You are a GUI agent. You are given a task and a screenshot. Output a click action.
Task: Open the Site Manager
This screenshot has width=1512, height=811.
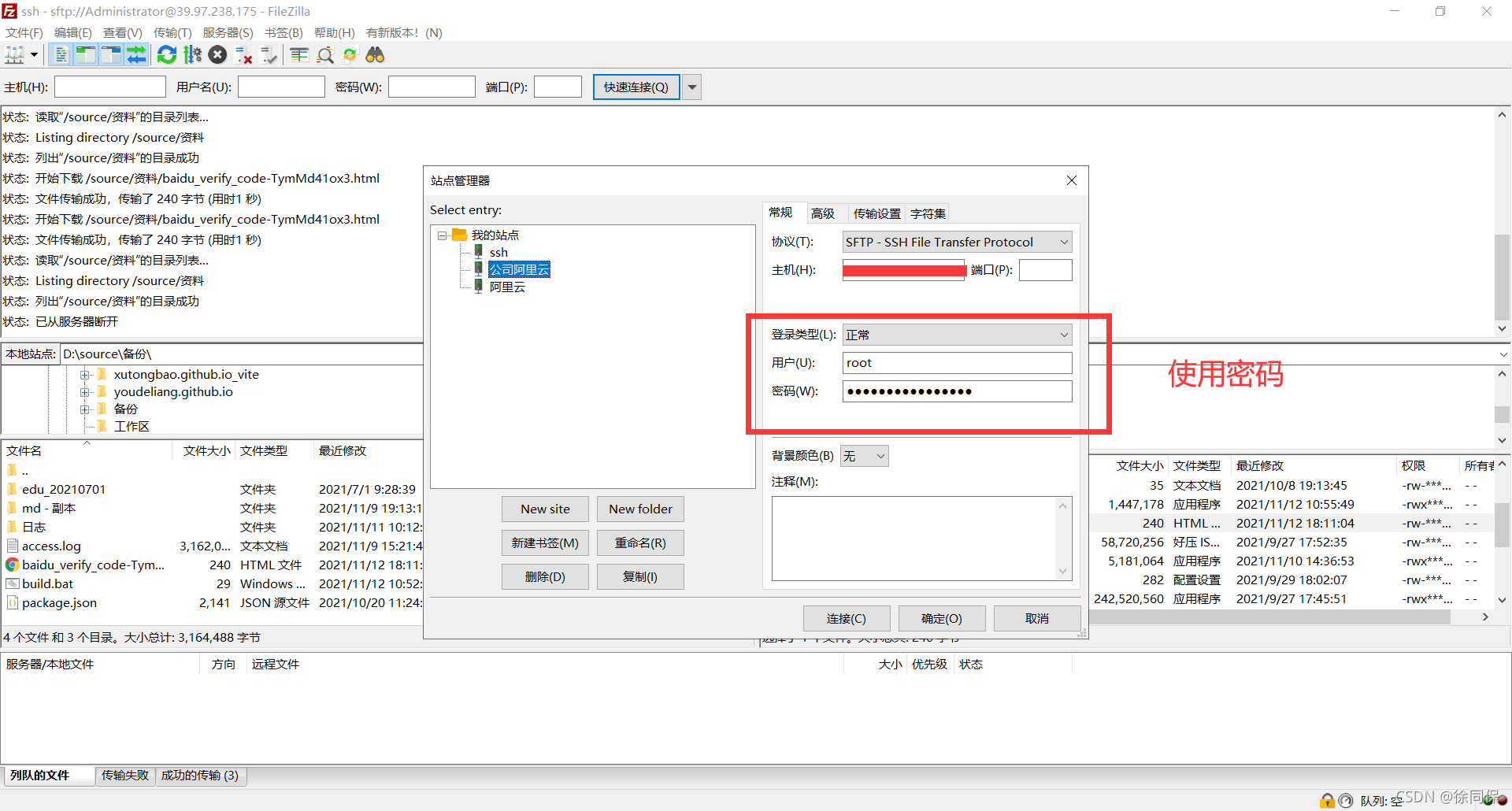(x=14, y=54)
